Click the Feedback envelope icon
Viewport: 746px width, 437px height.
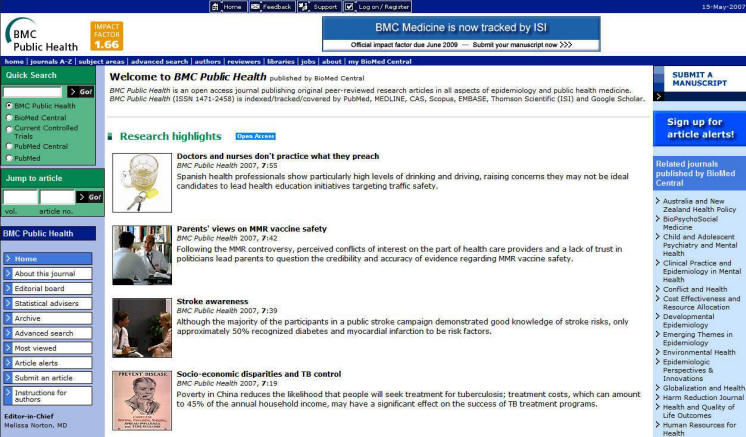click(256, 7)
